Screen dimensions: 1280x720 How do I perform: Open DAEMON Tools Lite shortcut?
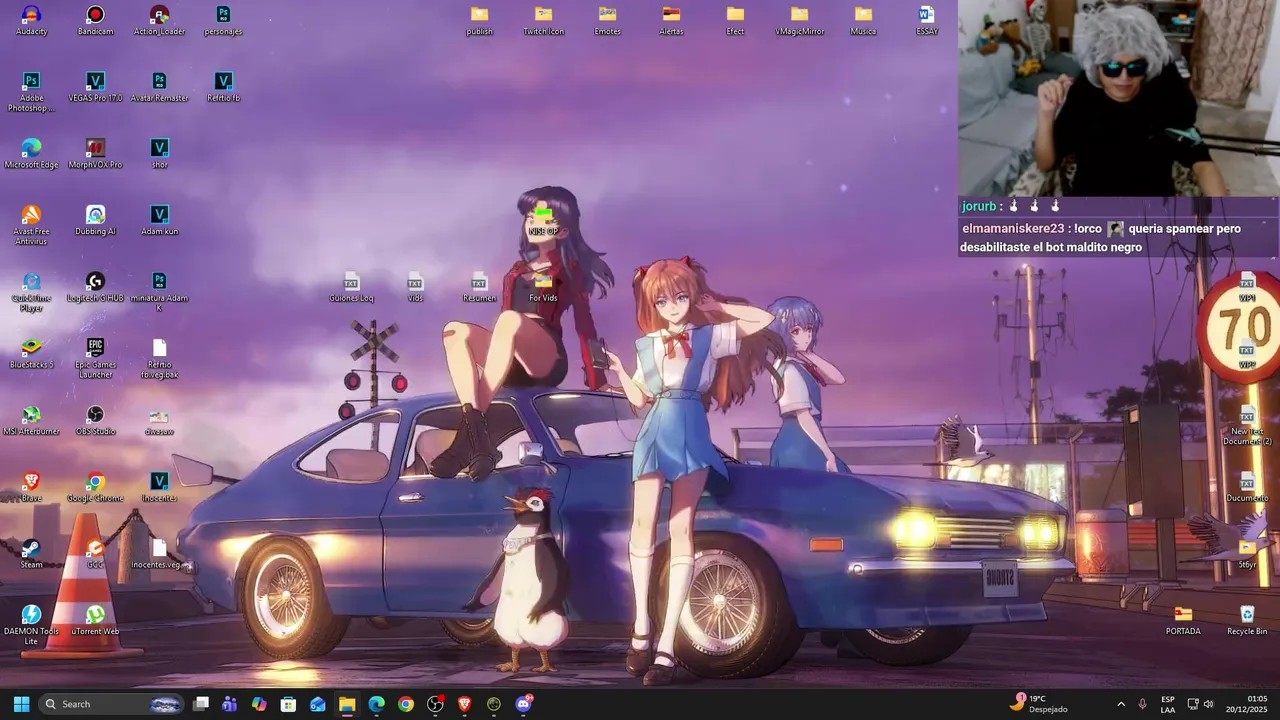pos(31,625)
